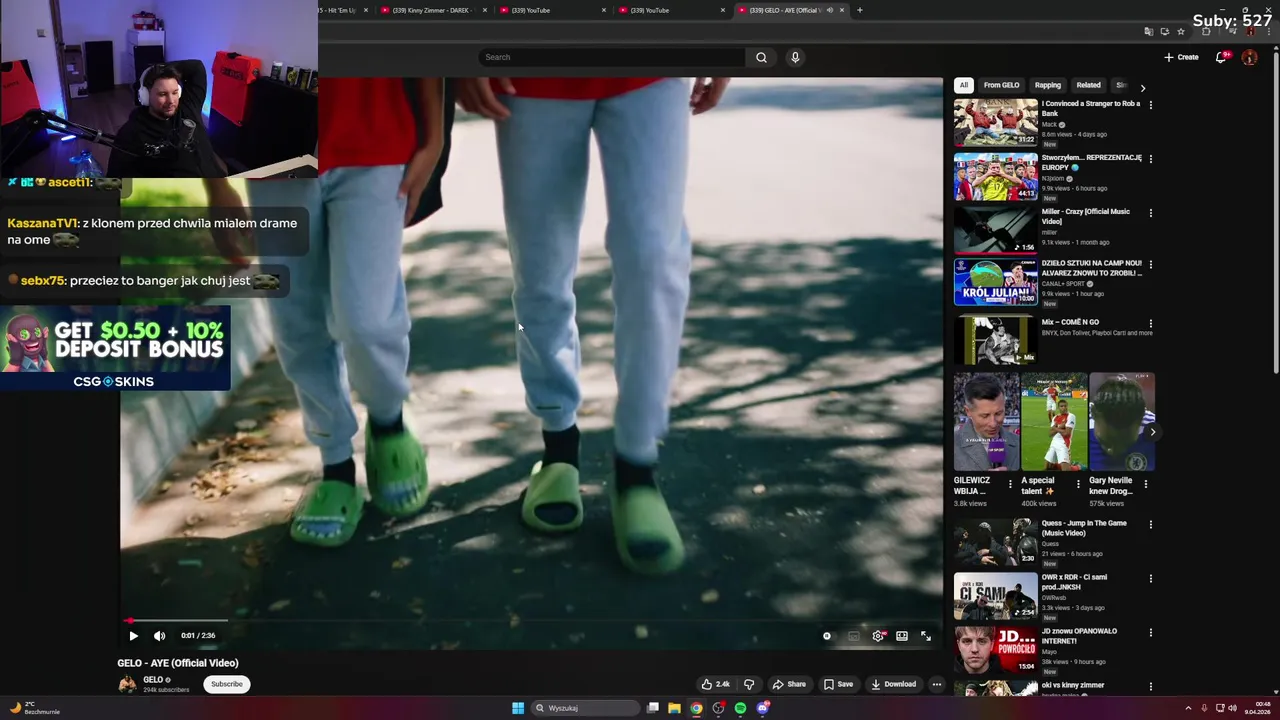
Task: Open 'I Convinced a Stranger to Rob a Bank' thumbnail
Action: point(996,121)
